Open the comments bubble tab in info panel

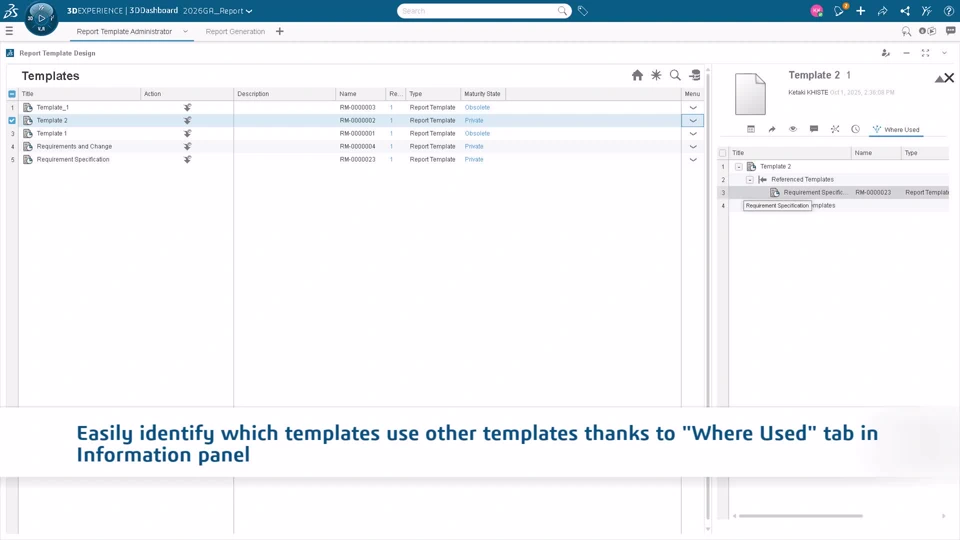click(814, 129)
